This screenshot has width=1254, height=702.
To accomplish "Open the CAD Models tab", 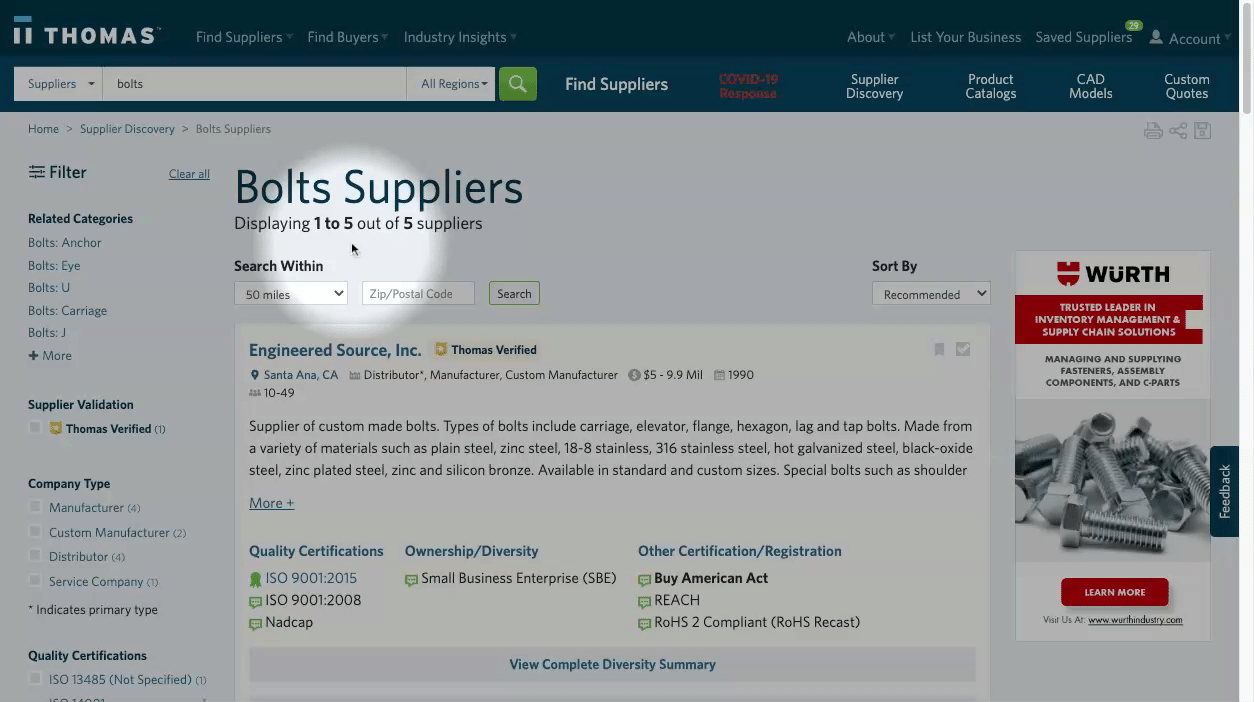I will pos(1090,86).
